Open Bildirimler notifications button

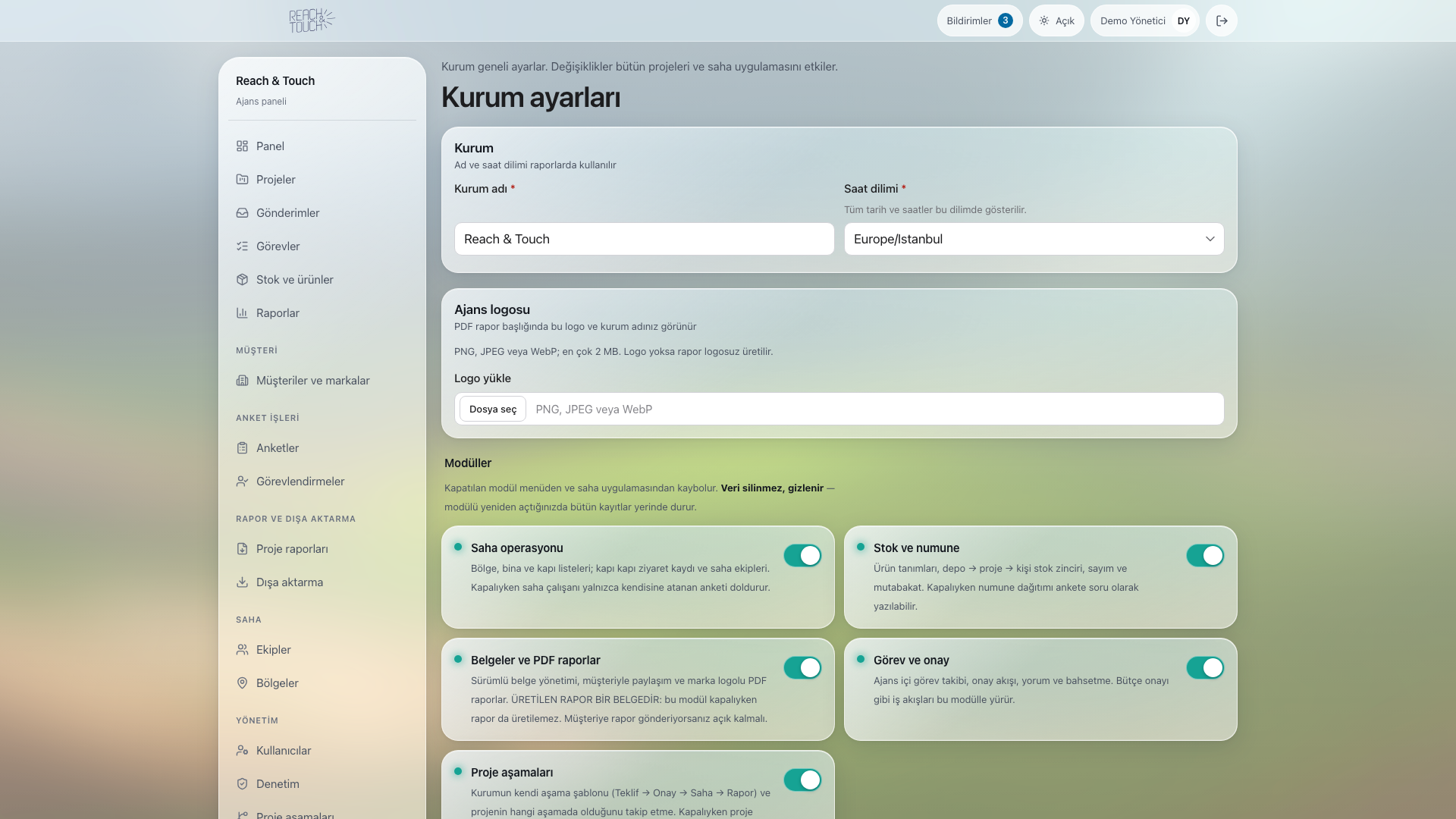tap(979, 20)
